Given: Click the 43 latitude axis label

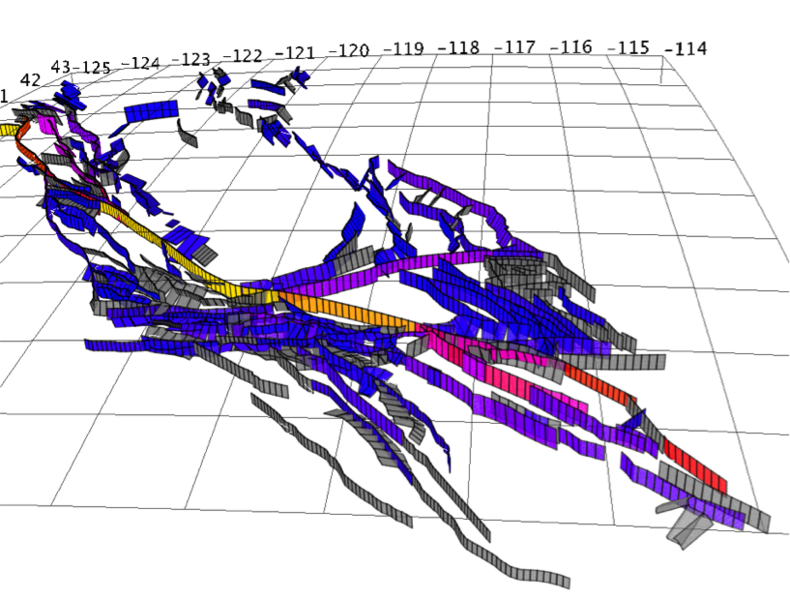Looking at the screenshot, I should coord(60,66).
